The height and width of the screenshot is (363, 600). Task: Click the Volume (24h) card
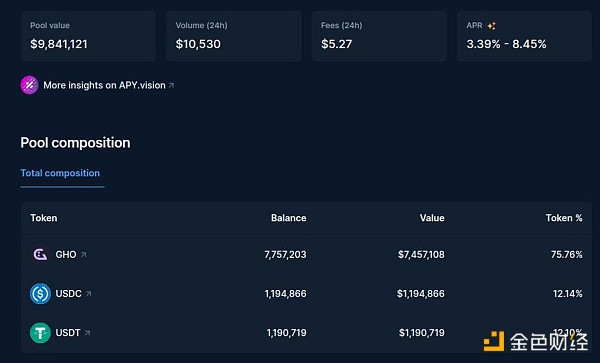pyautogui.click(x=234, y=36)
